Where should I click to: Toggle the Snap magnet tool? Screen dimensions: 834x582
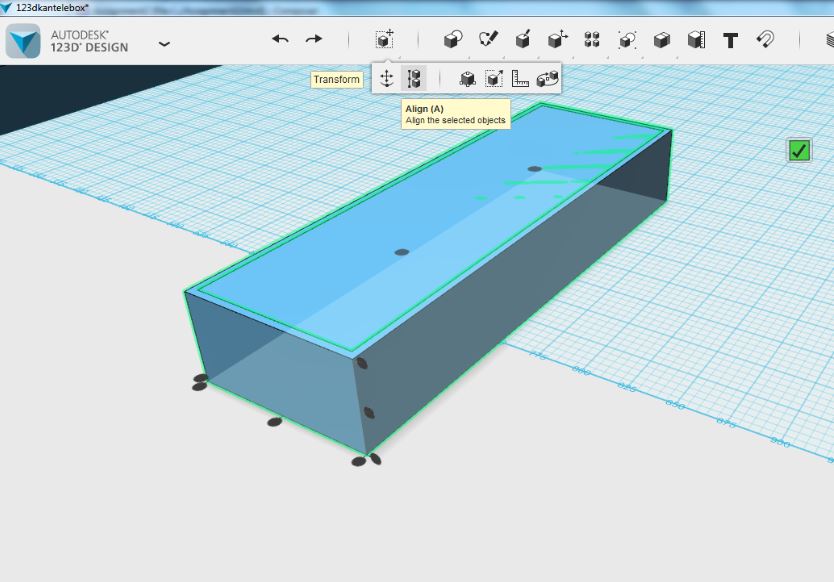765,39
